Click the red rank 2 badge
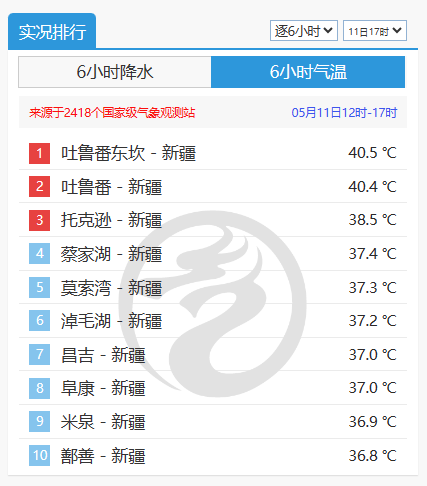The height and width of the screenshot is (486, 427). tap(39, 186)
